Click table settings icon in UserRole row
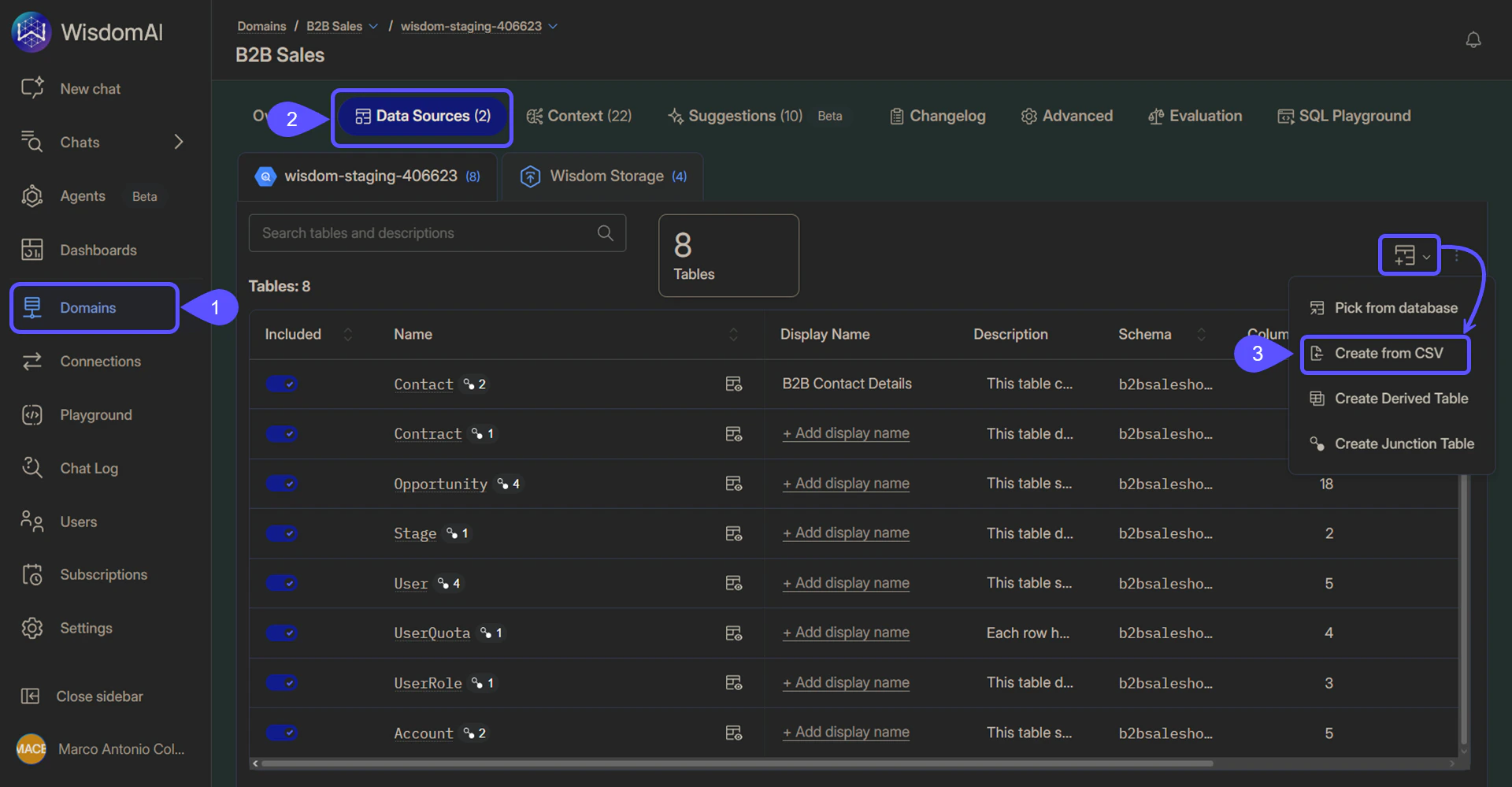This screenshot has width=1512, height=787. [733, 683]
